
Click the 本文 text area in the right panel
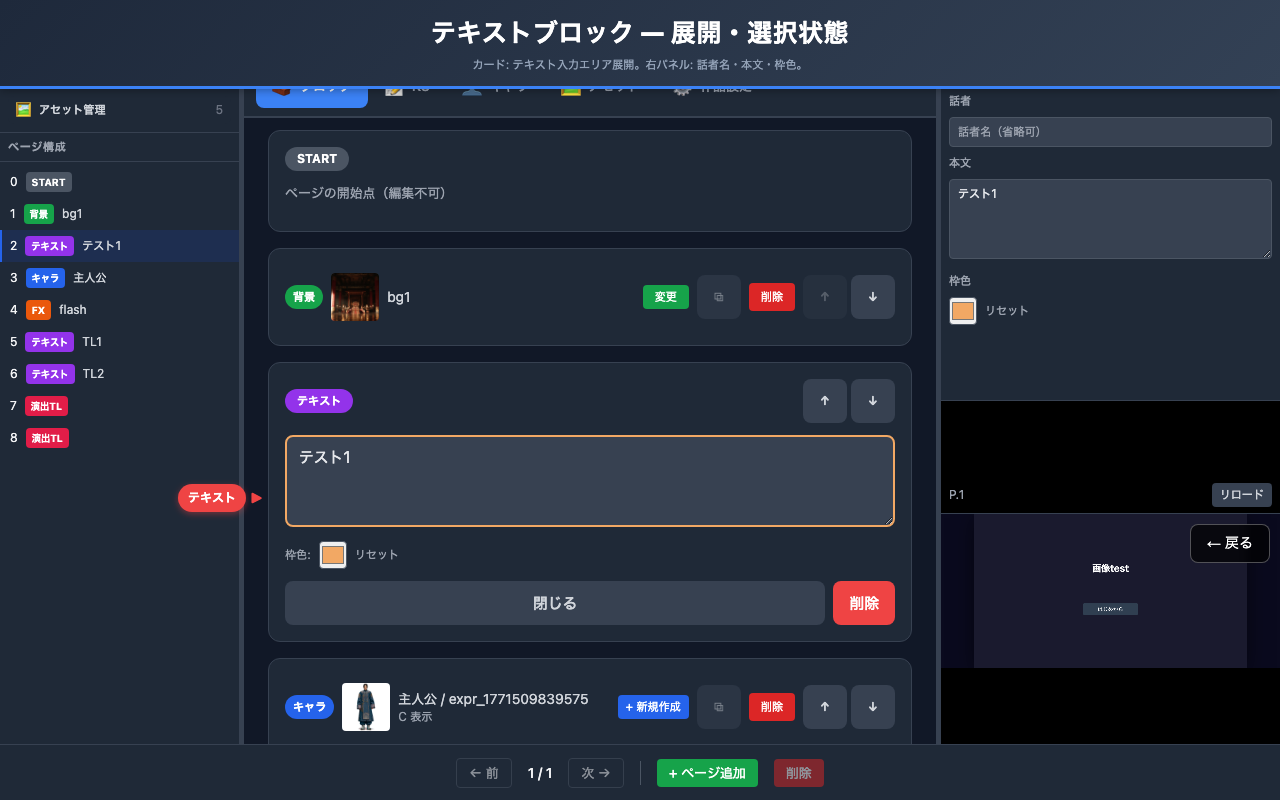coord(1110,219)
